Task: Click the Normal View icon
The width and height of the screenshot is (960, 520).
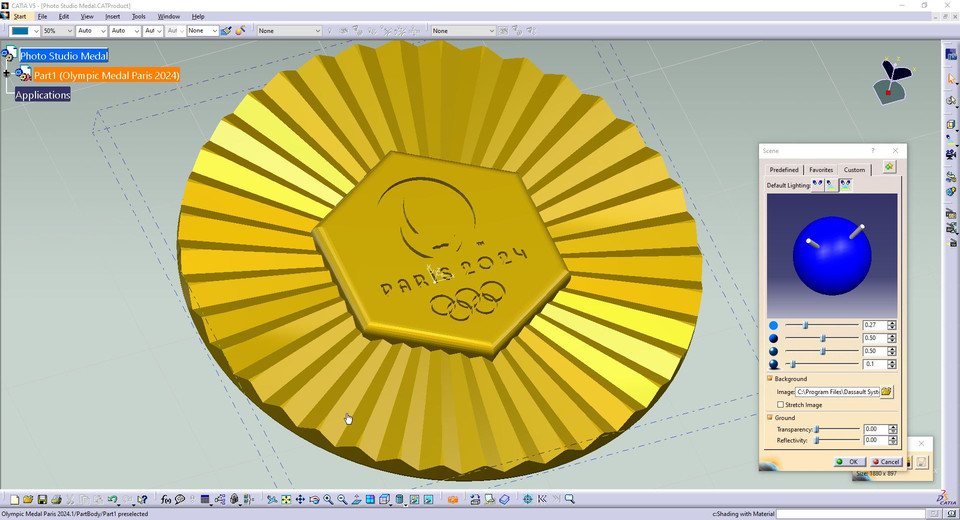Action: pos(356,500)
